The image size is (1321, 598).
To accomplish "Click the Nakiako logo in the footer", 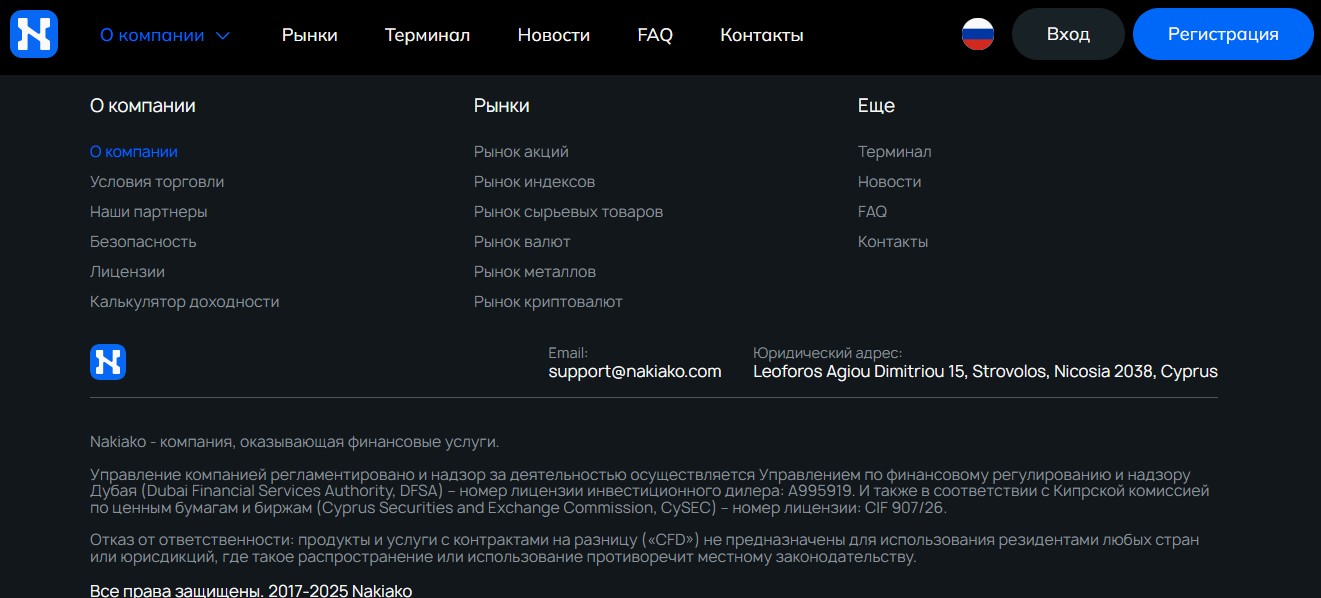I will (108, 362).
